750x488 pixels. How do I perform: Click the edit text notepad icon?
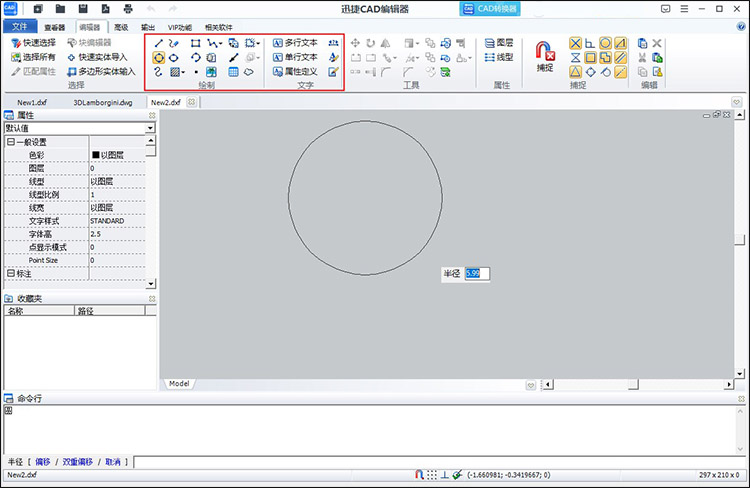(x=333, y=72)
